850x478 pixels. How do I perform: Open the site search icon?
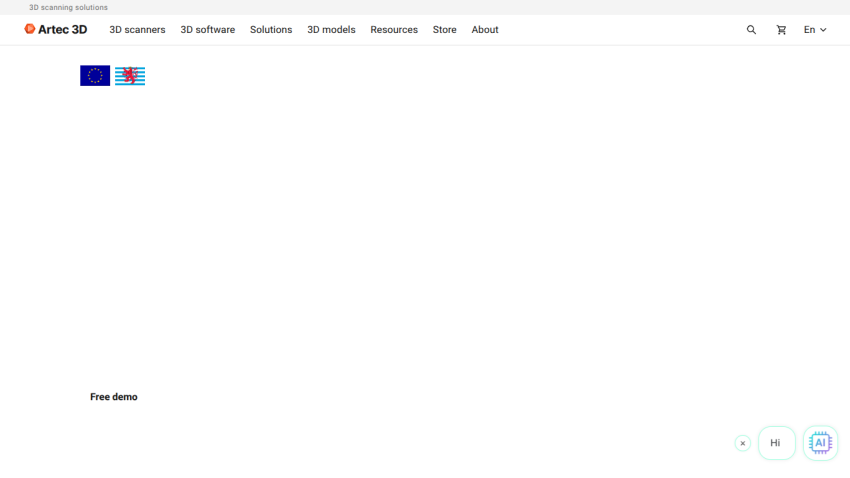tap(751, 30)
